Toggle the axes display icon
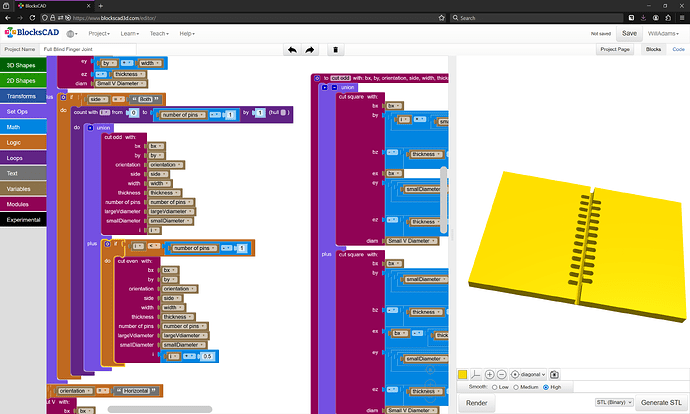The height and width of the screenshot is (414, 690). [475, 374]
